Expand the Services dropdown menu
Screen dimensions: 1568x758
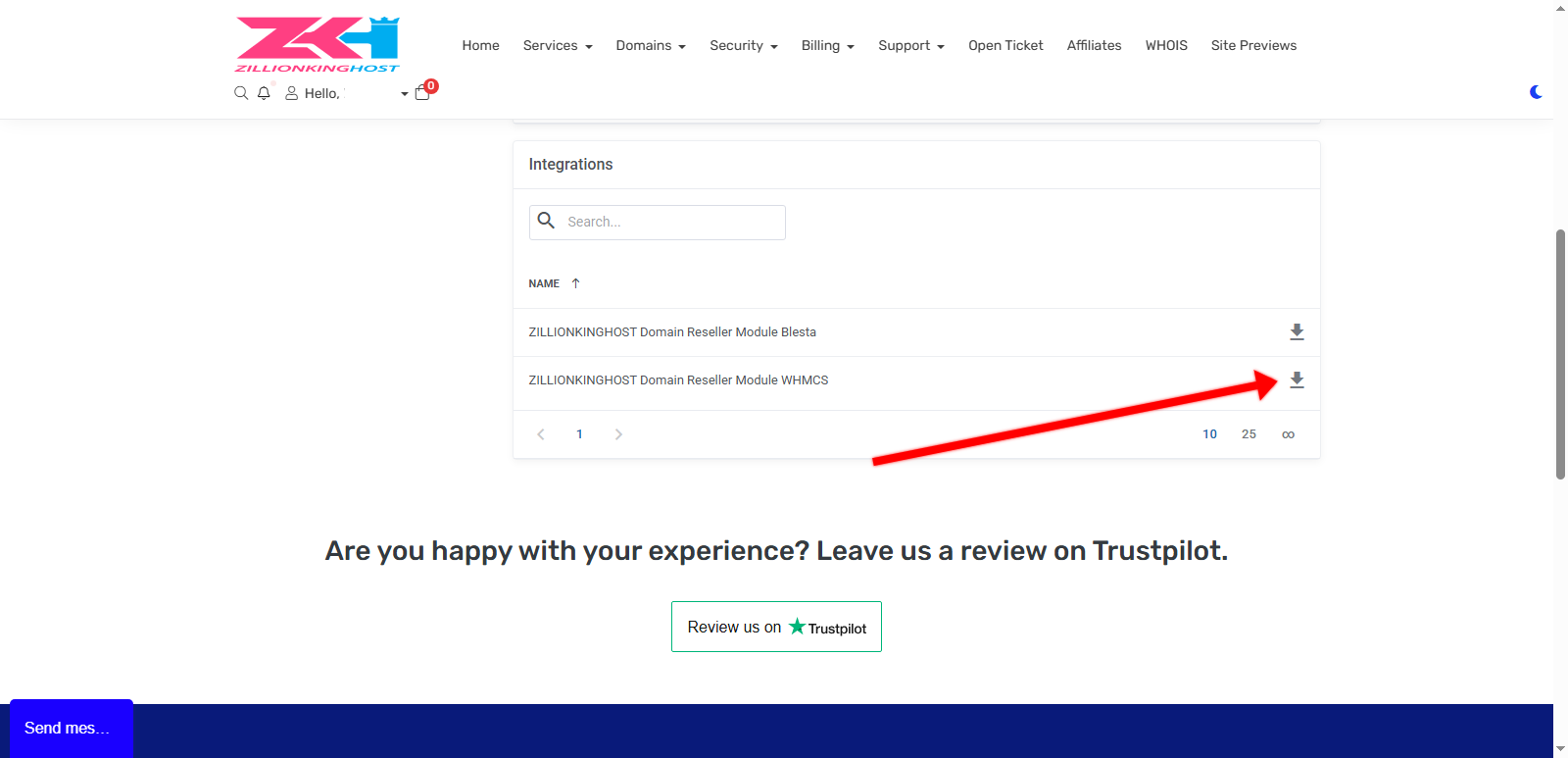point(557,46)
